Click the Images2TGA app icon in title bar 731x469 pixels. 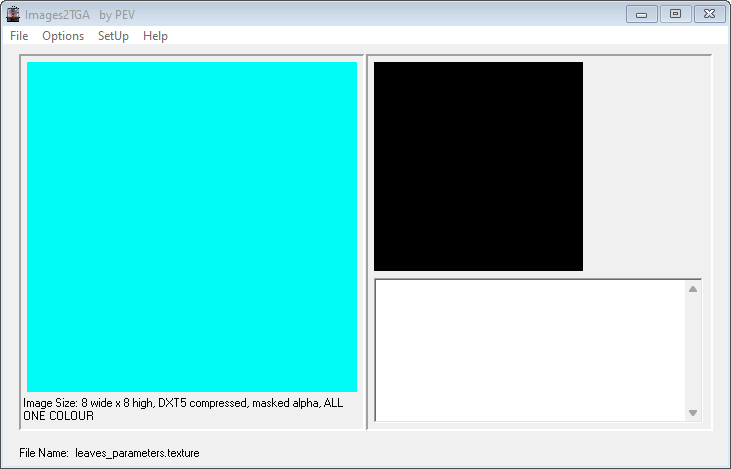coord(13,14)
